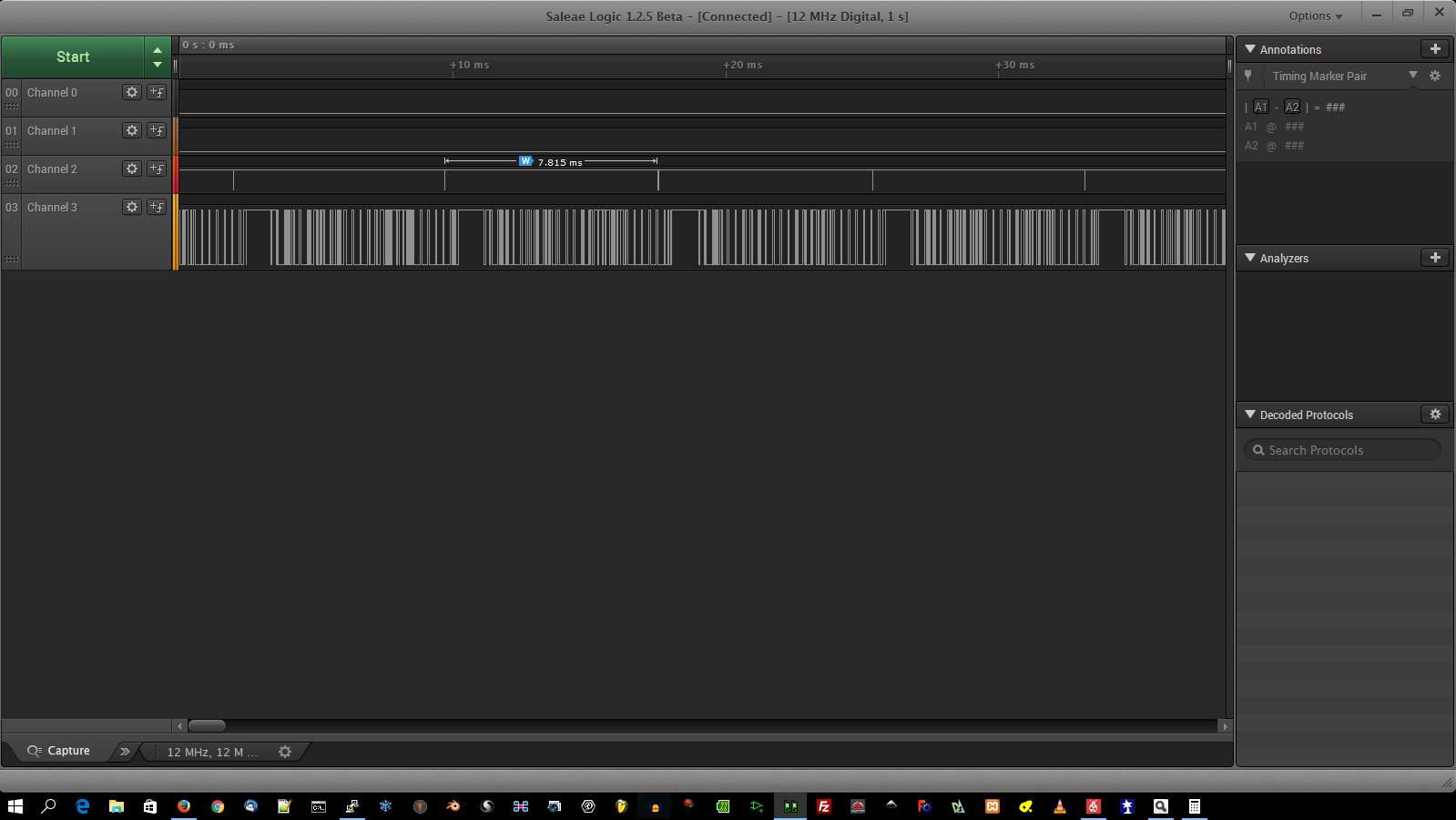Click the tab overflow double-arrow
This screenshot has width=1456, height=820.
pos(125,752)
